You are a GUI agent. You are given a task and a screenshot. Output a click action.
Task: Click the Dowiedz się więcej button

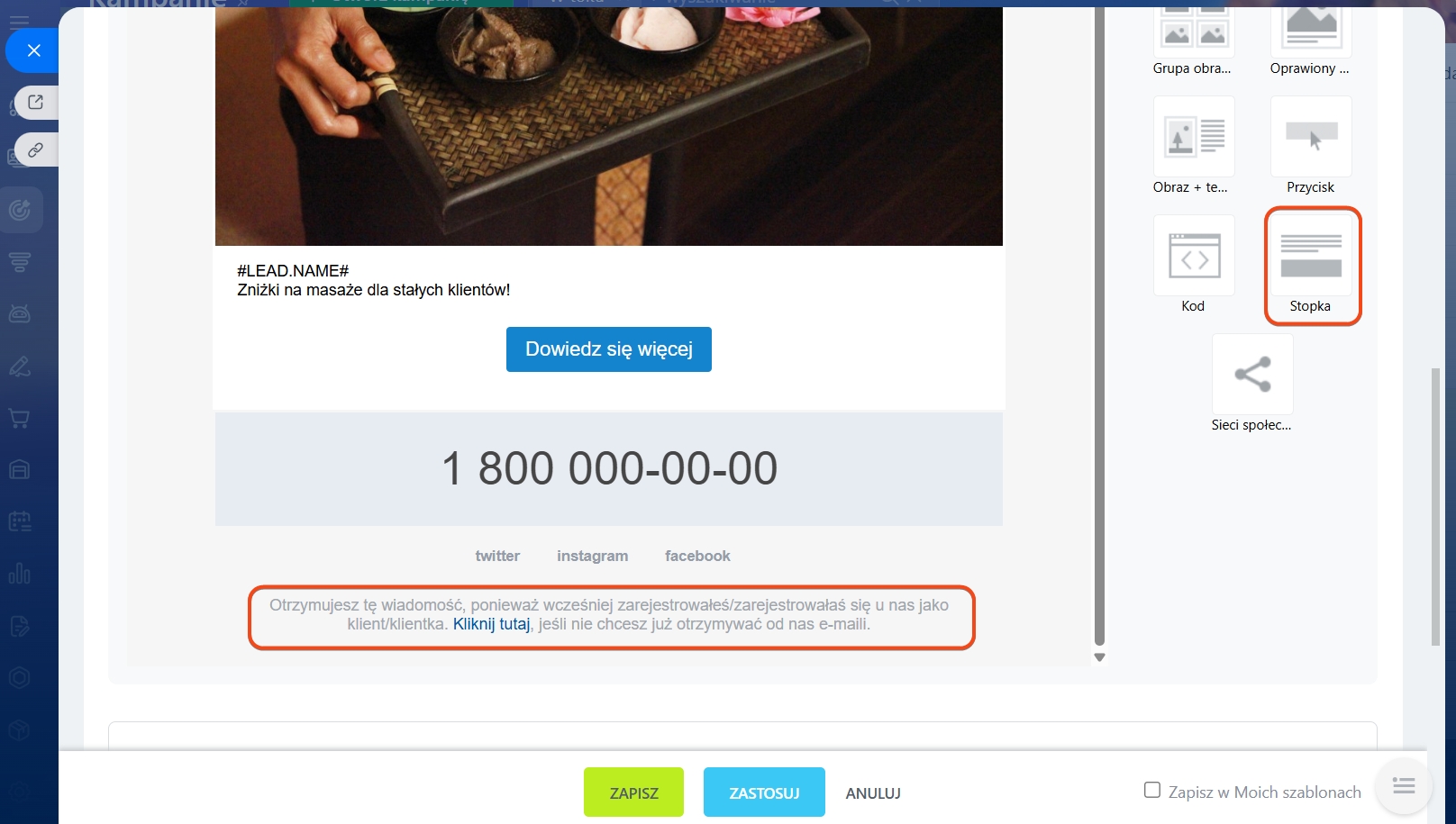pos(609,349)
